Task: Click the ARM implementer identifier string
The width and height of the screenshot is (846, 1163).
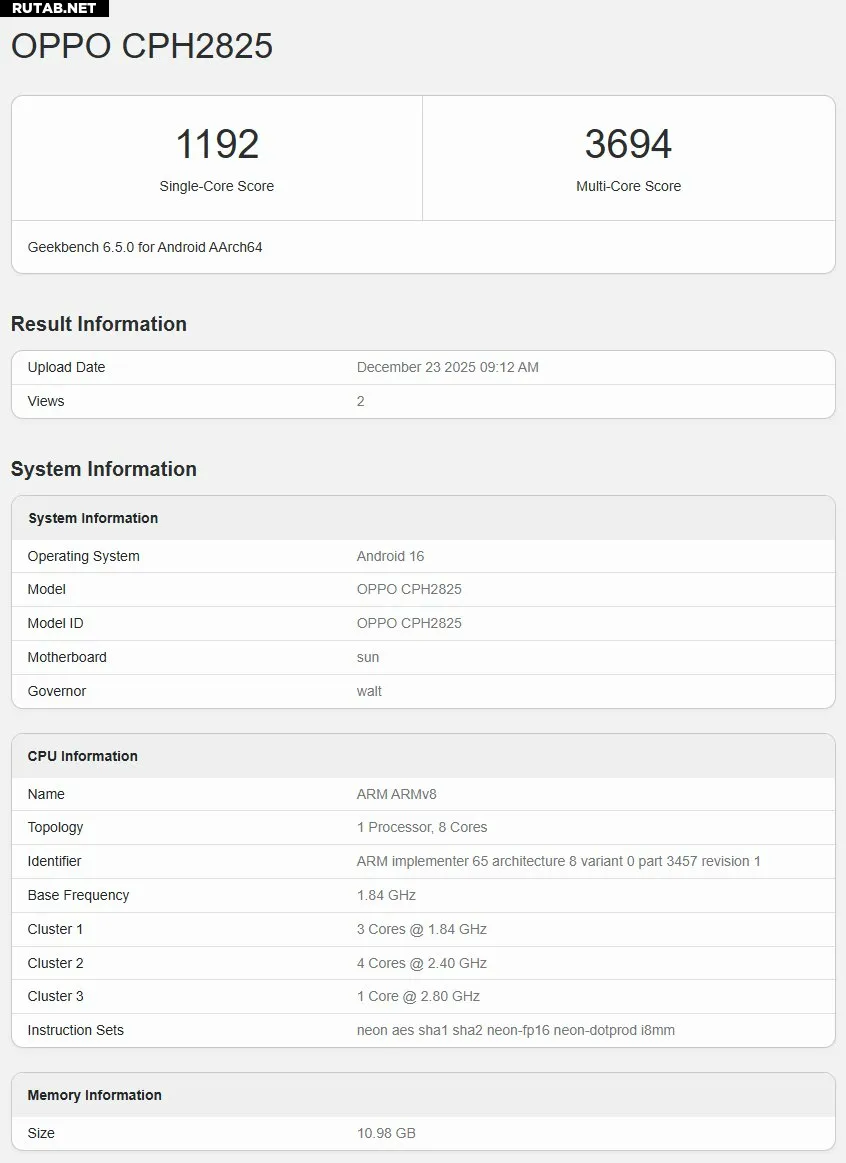Action: 558,861
